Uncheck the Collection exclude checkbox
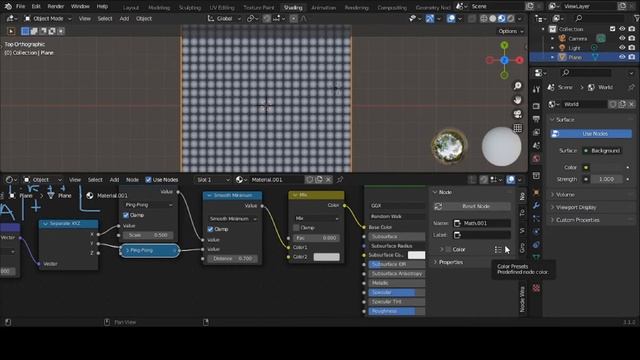The height and width of the screenshot is (360, 640). point(612,29)
